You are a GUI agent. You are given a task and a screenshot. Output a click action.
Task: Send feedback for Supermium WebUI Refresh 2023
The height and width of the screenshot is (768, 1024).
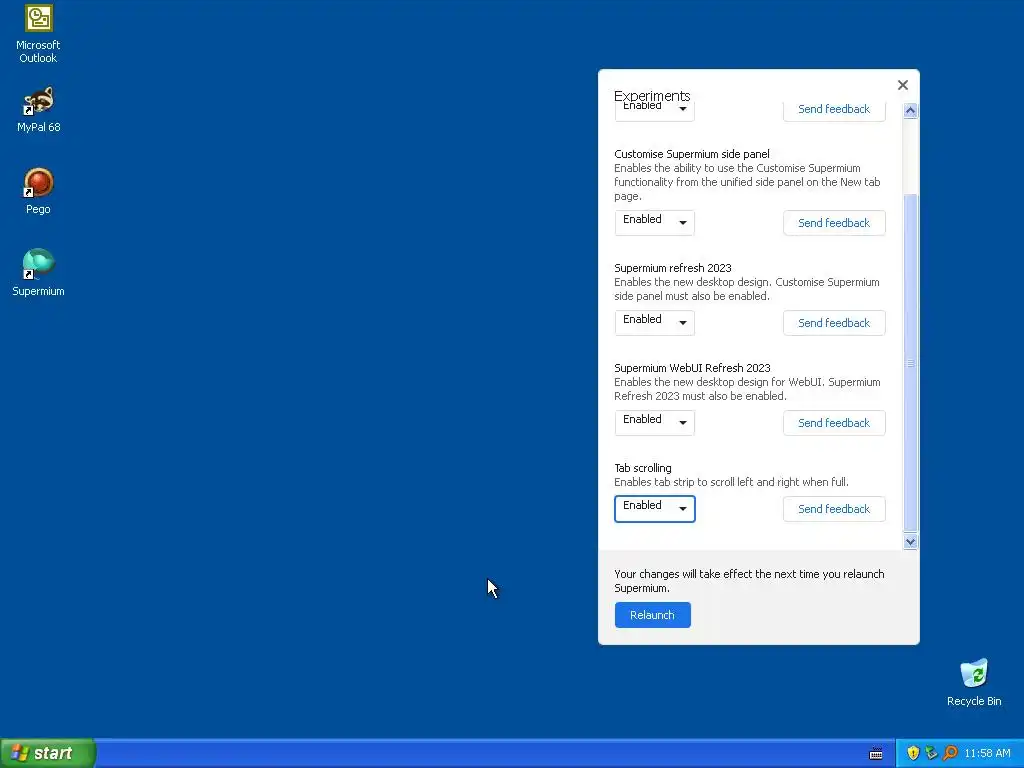834,423
